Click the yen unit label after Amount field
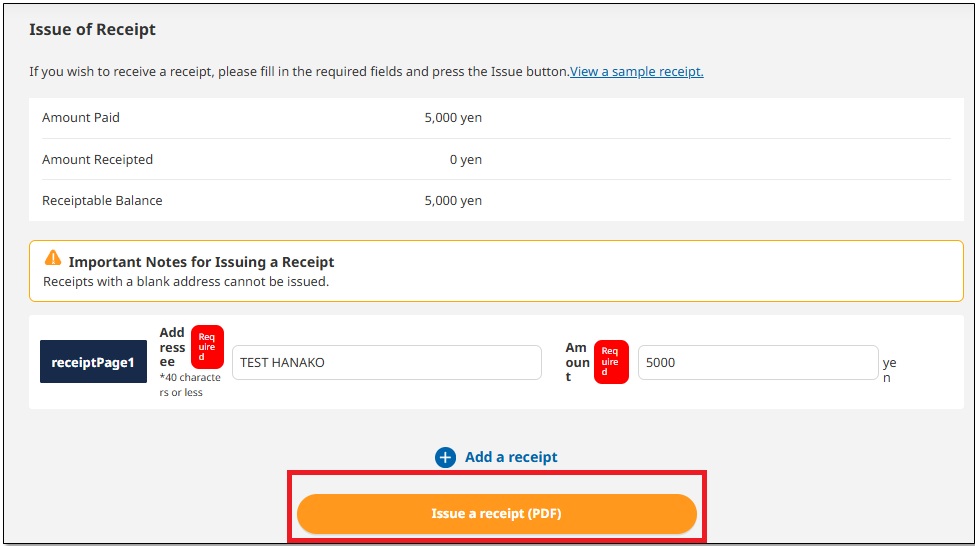This screenshot has width=975, height=546. pos(889,371)
